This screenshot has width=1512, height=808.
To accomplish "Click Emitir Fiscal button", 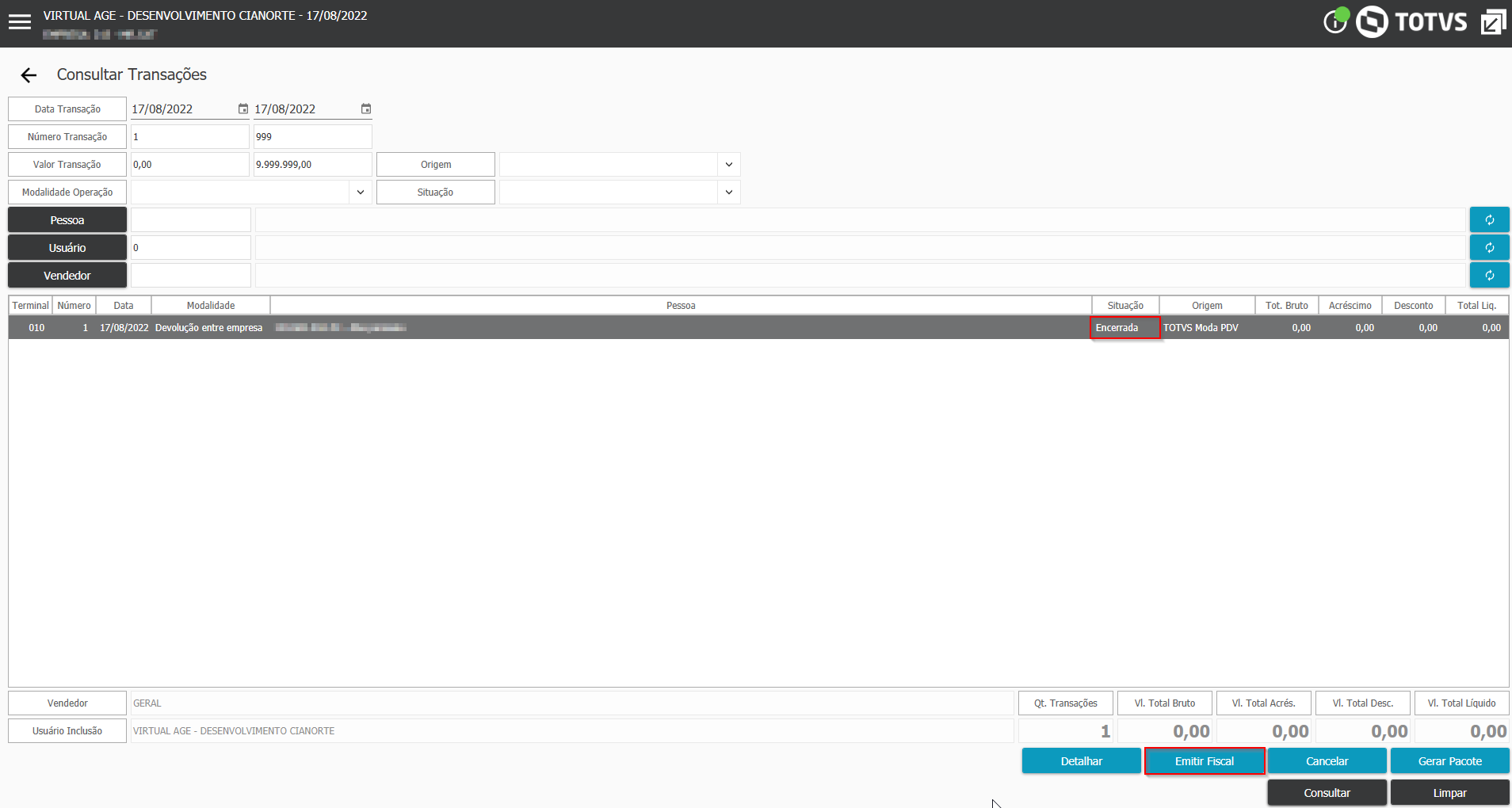I will 1205,761.
